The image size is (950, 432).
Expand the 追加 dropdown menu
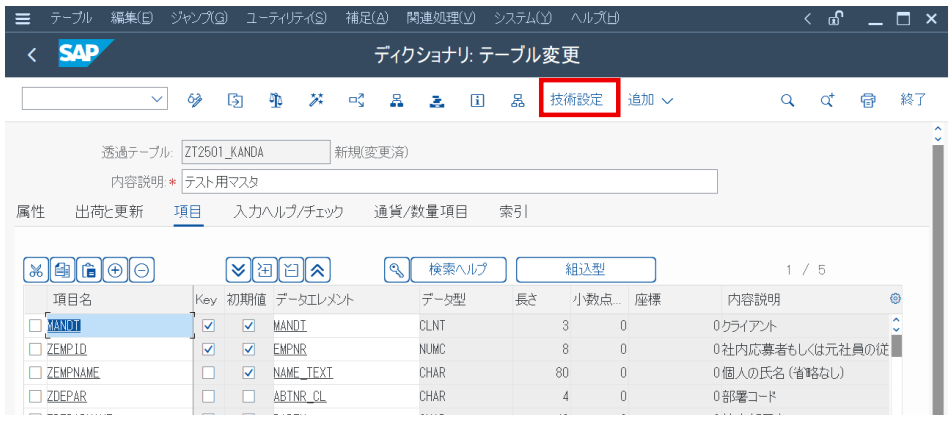(650, 101)
